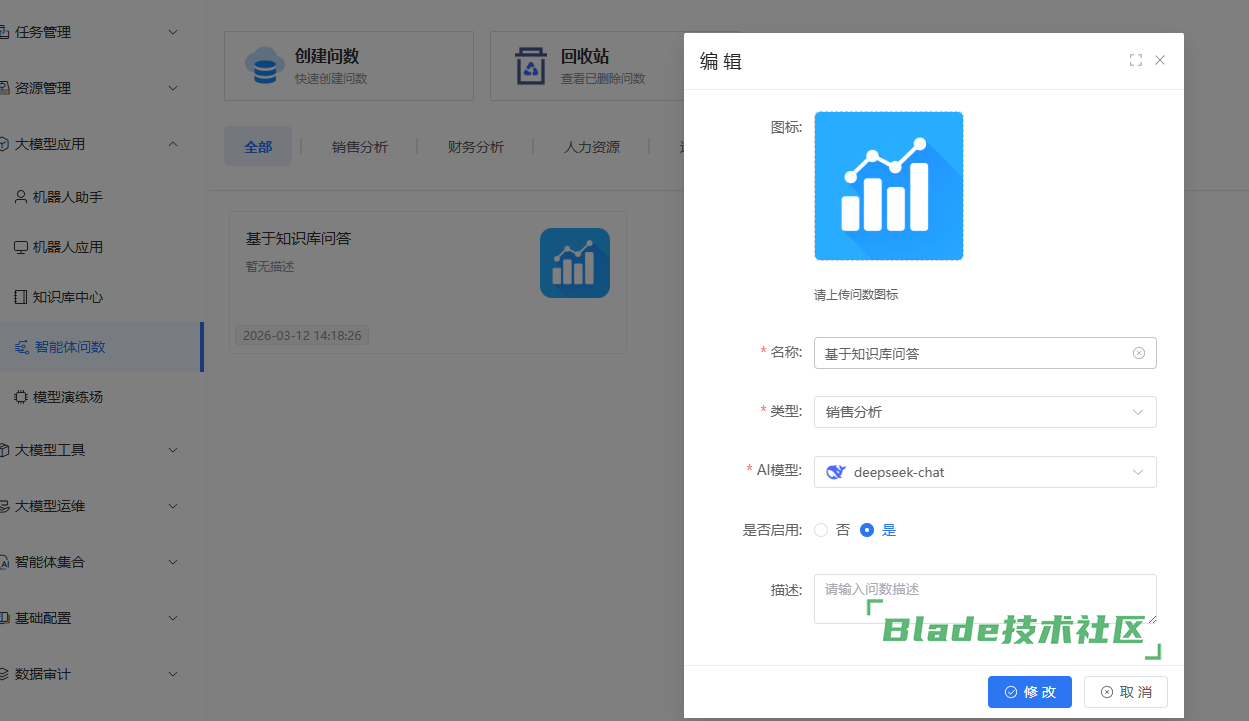Click the 修改 button to save
The width and height of the screenshot is (1249, 721).
1029,692
